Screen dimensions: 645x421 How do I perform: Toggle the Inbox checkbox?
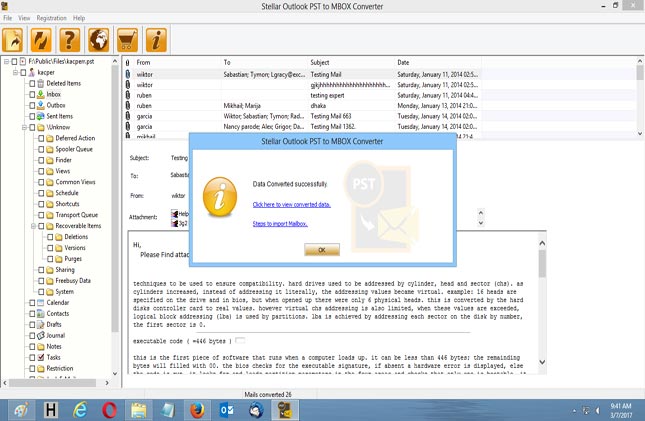32,94
